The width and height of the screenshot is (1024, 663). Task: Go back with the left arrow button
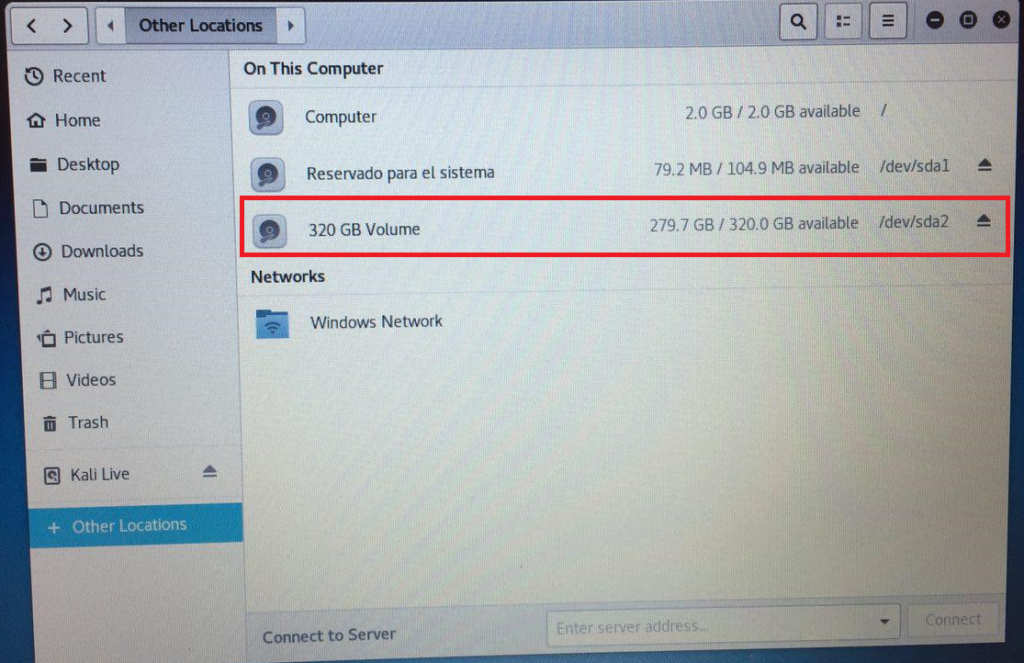[31, 25]
